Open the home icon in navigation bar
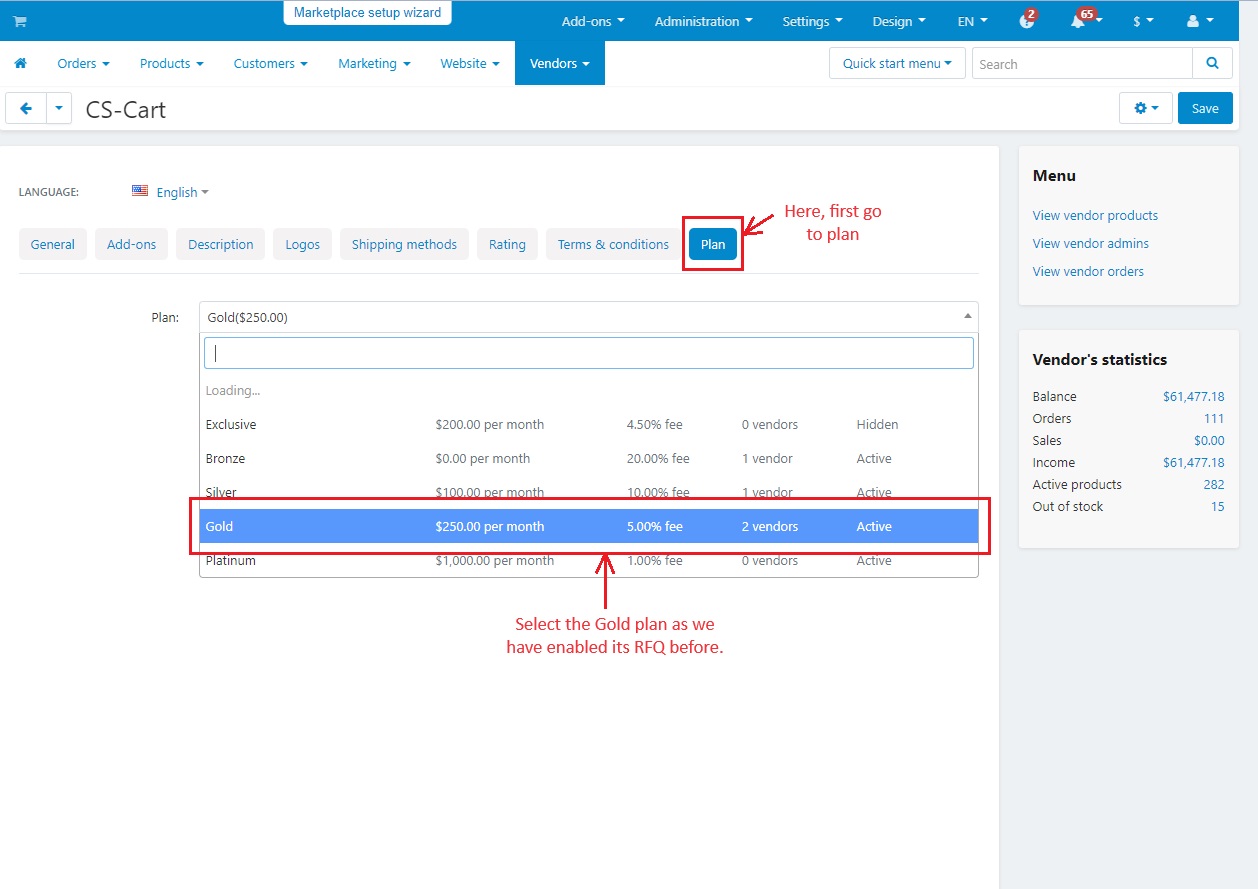The height and width of the screenshot is (889, 1258). click(20, 63)
